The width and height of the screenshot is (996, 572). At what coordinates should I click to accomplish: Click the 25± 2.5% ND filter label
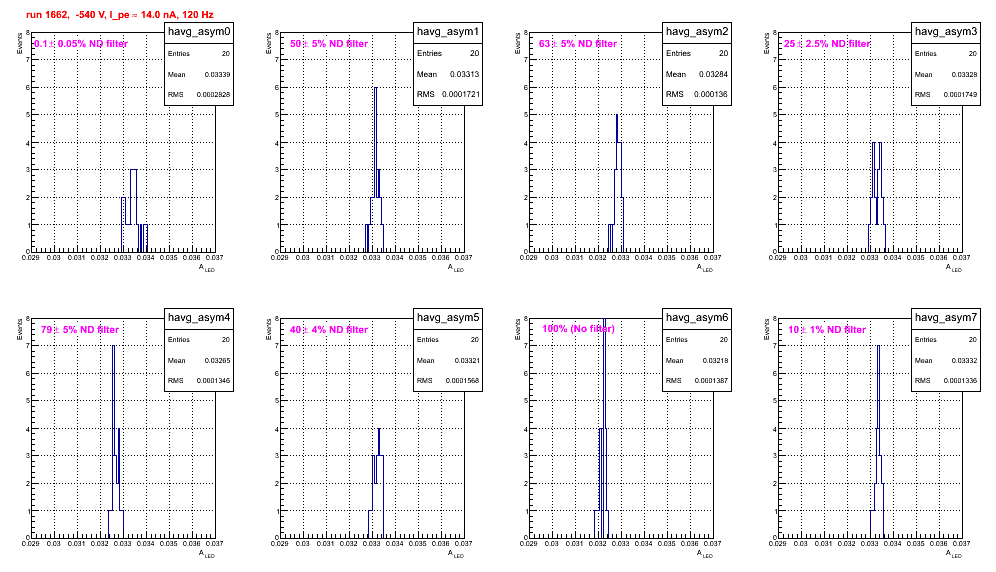coord(827,44)
